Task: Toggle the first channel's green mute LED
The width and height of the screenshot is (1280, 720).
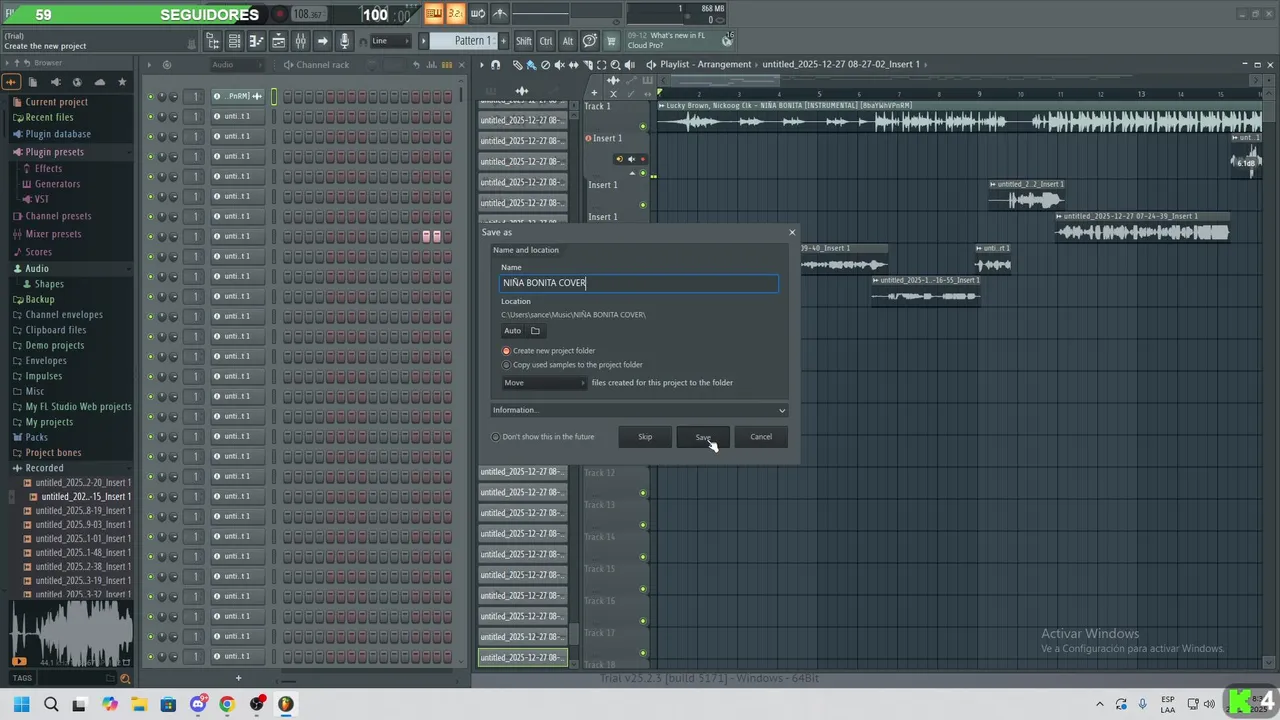Action: pos(150,97)
